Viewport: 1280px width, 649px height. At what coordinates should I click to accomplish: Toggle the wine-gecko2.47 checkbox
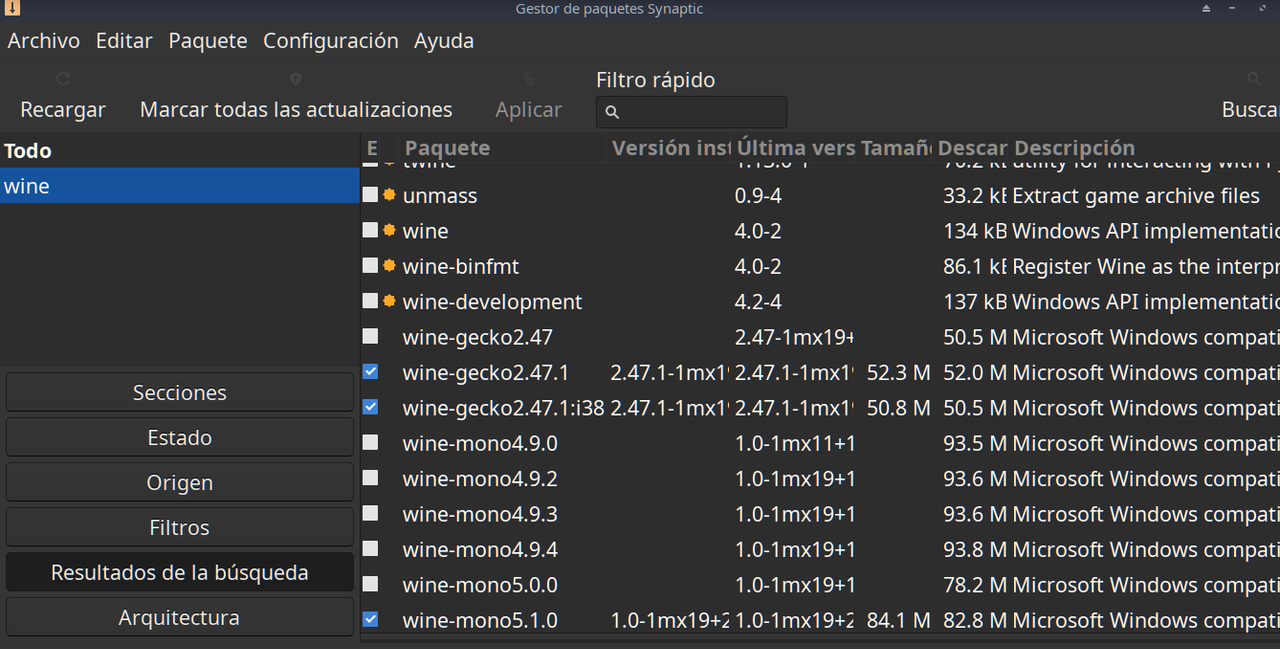pyautogui.click(x=370, y=337)
